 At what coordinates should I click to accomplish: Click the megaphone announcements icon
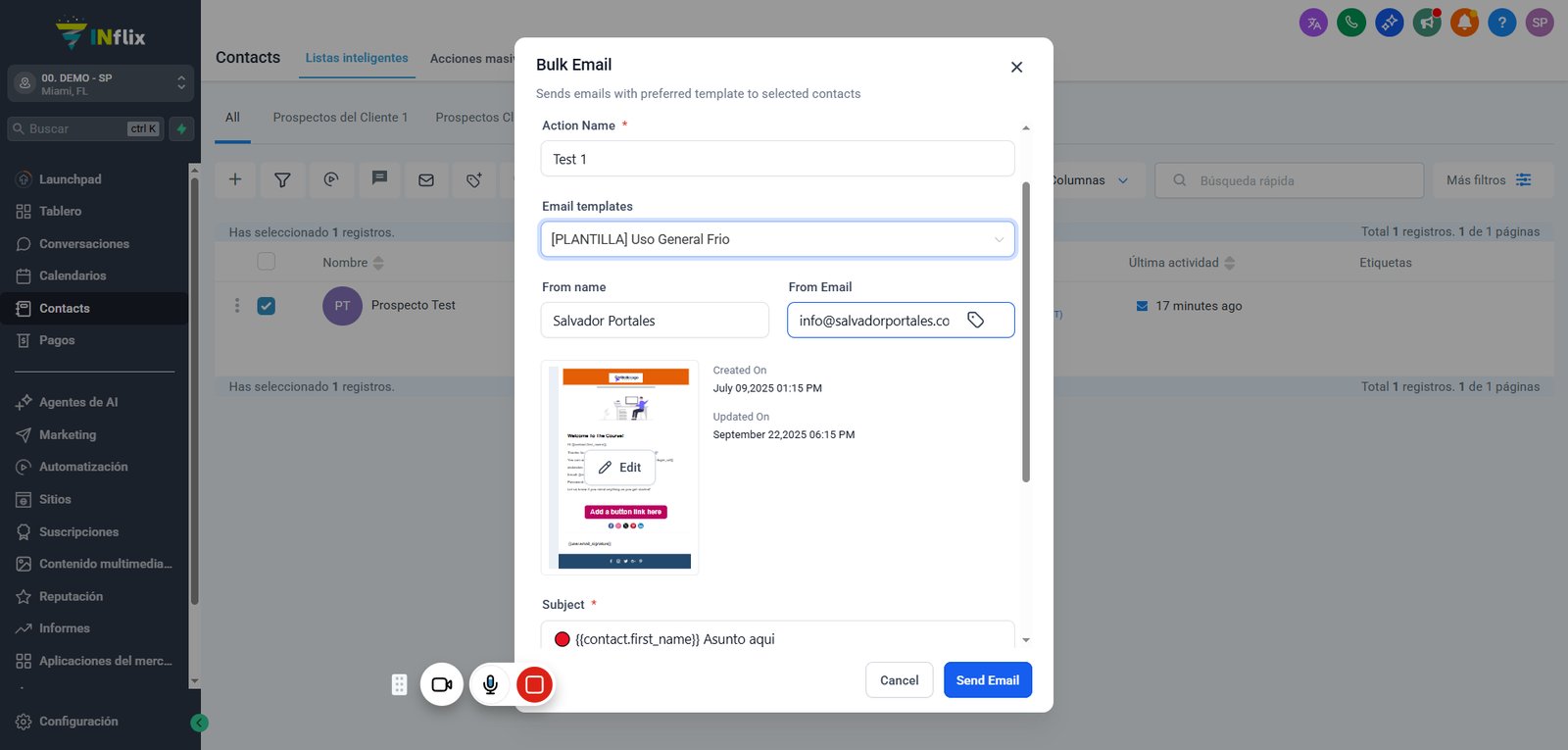click(x=1427, y=23)
